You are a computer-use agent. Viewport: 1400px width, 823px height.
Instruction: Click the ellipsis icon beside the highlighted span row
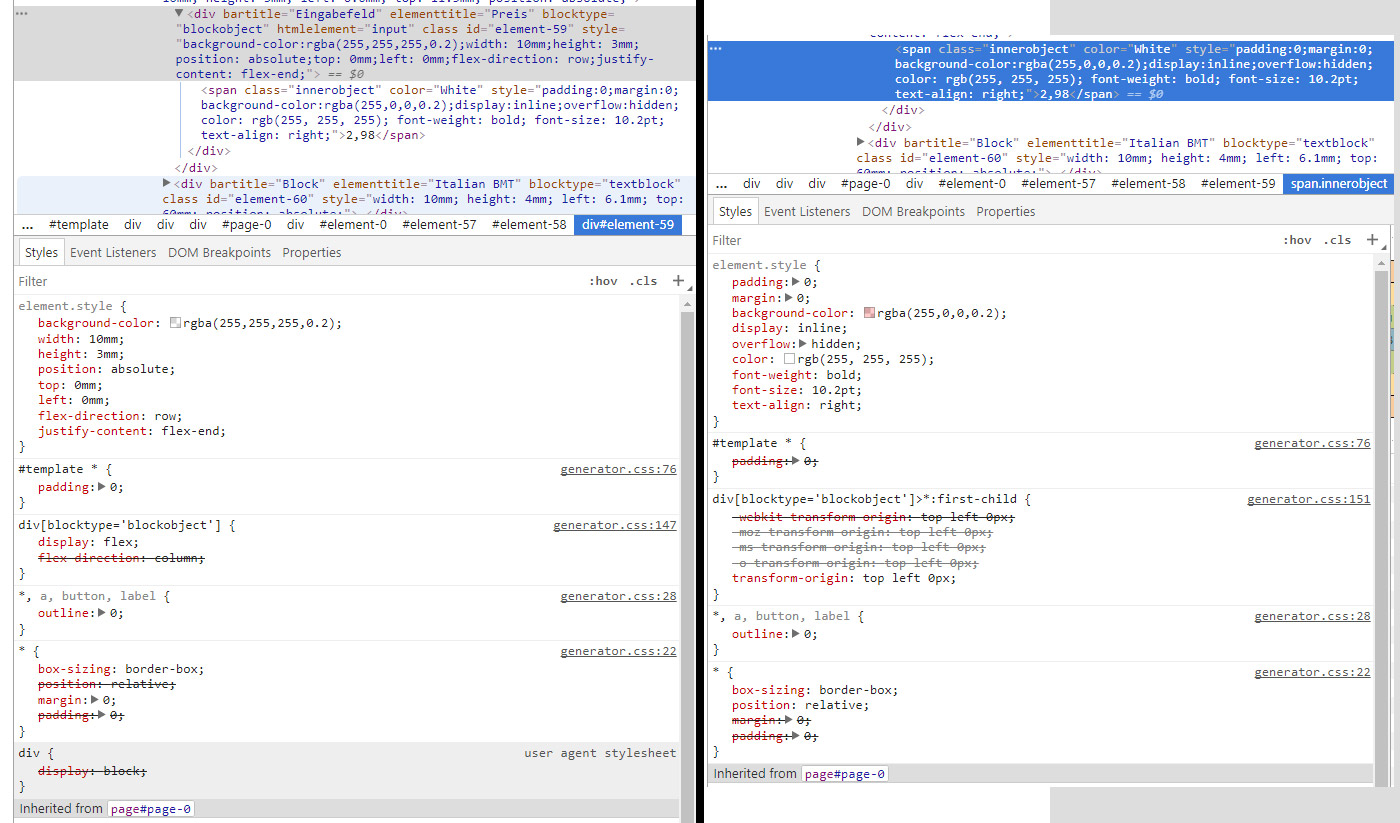click(x=715, y=48)
